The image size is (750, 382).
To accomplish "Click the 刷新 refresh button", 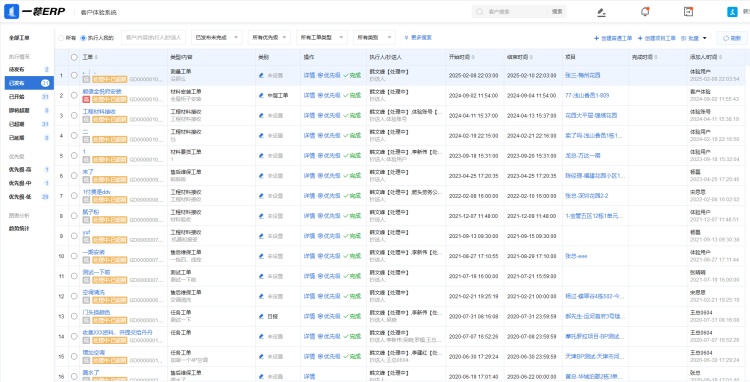I will tap(732, 38).
